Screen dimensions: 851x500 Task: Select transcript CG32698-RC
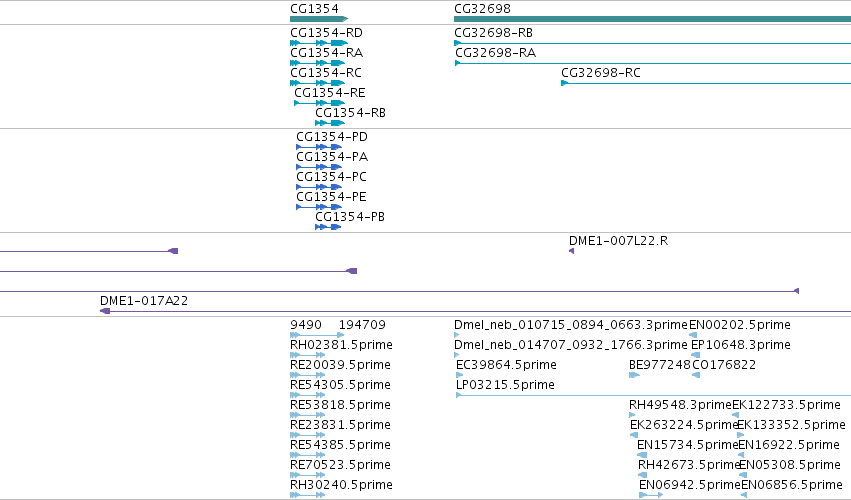tap(601, 73)
